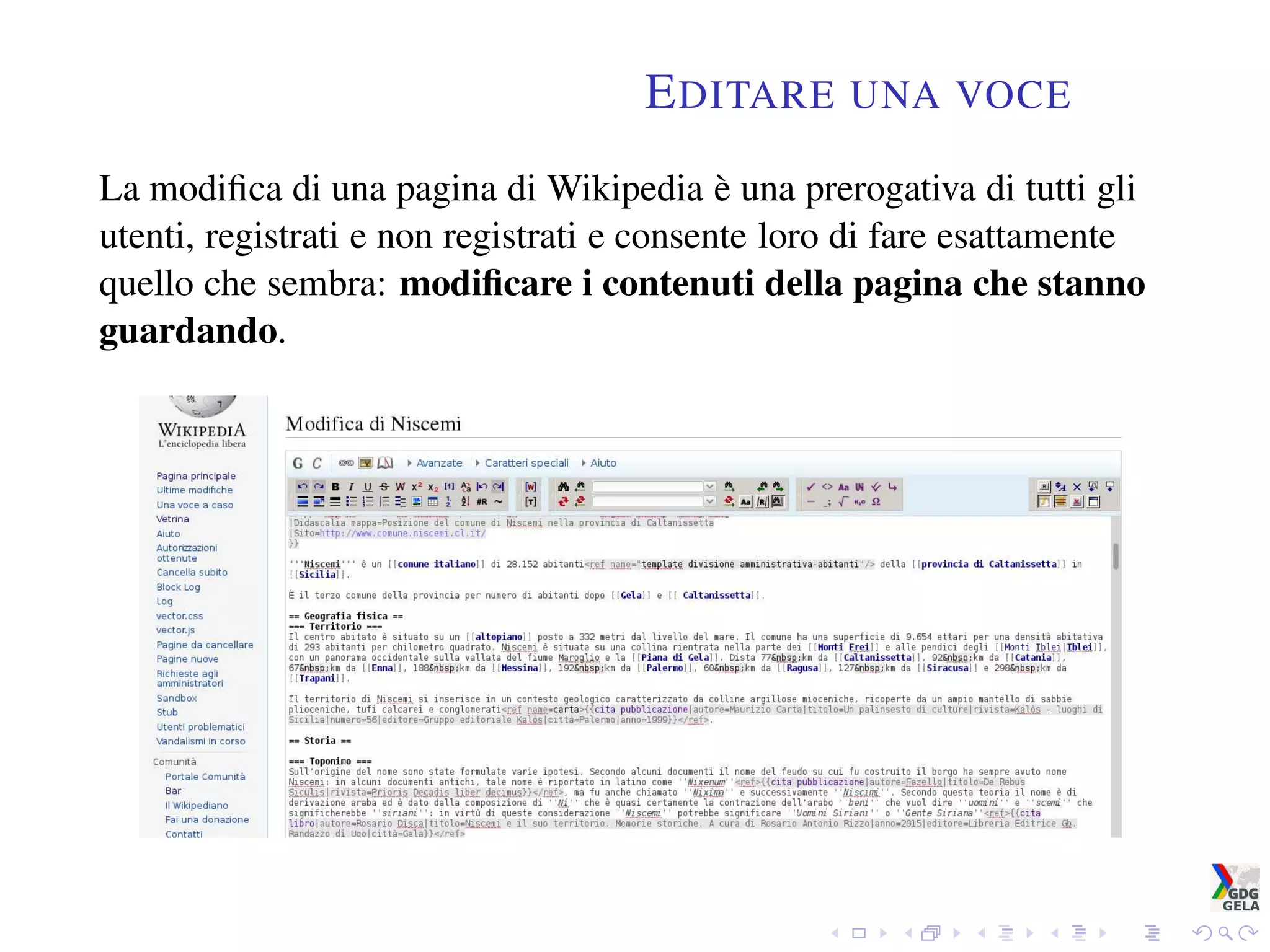This screenshot has height=952, width=1270.
Task: Click the black binoculars find icon
Action: 563,487
